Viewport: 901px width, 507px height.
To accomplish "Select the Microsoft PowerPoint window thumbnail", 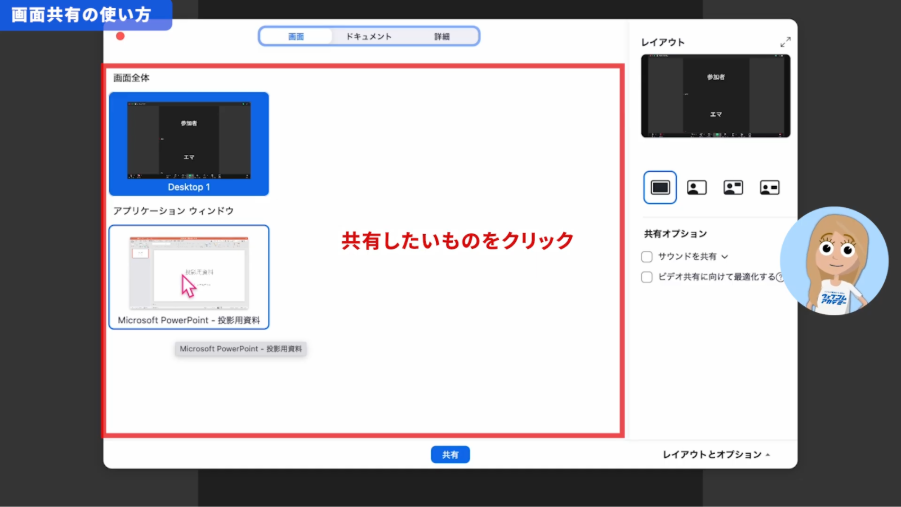I will [188, 277].
